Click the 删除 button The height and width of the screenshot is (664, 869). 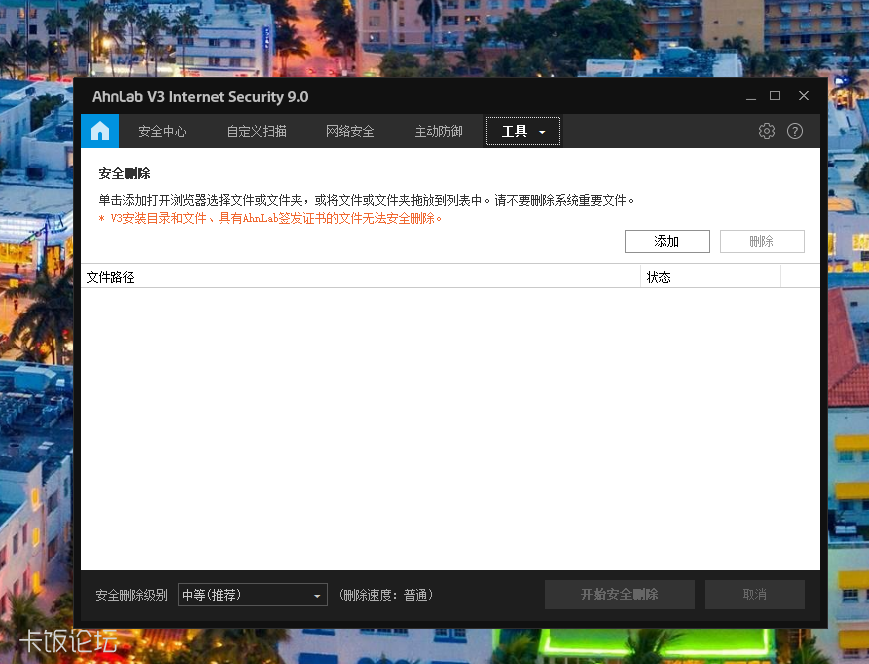tap(761, 241)
